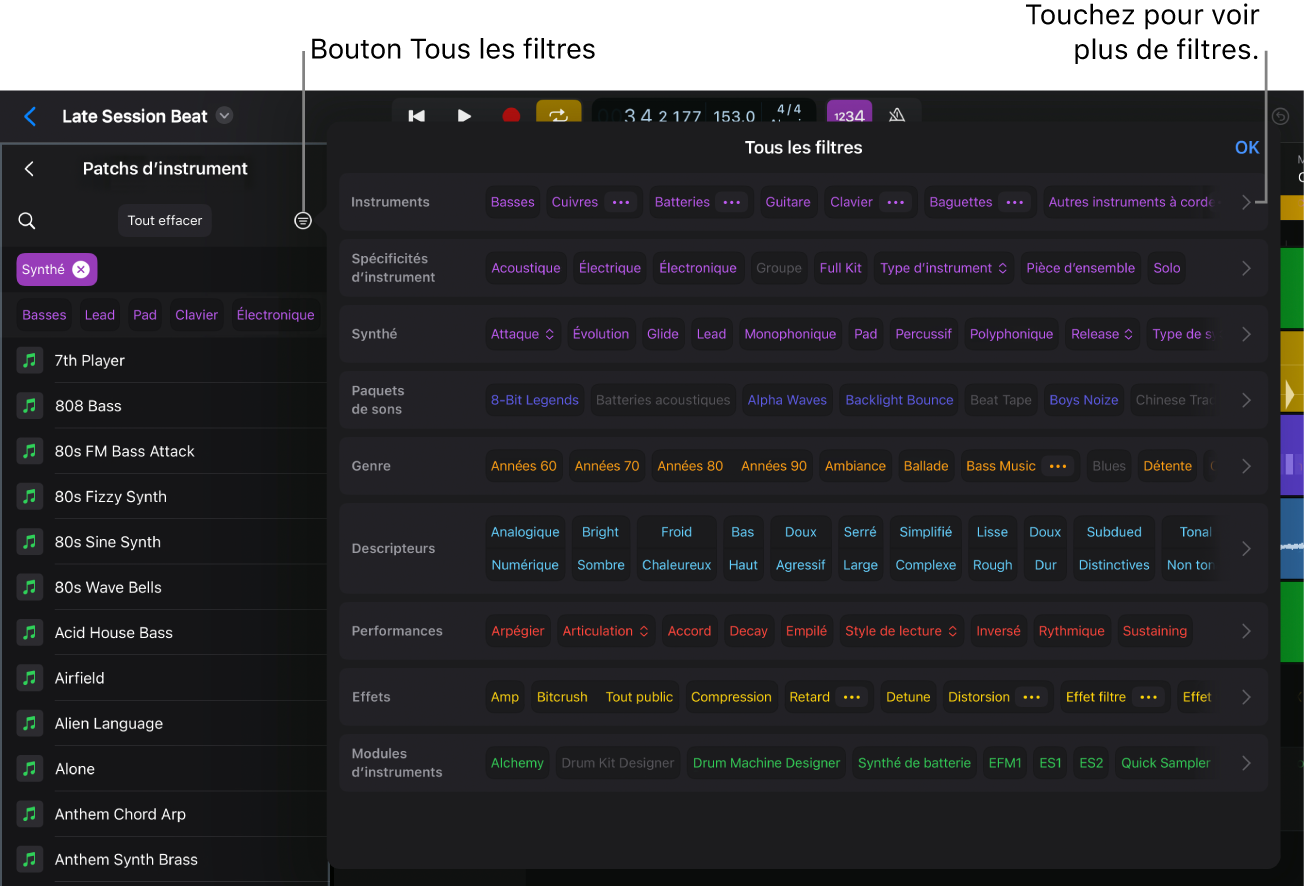Select the Lead suggested tag in sidebar
Viewport: 1306px width, 886px height.
100,315
